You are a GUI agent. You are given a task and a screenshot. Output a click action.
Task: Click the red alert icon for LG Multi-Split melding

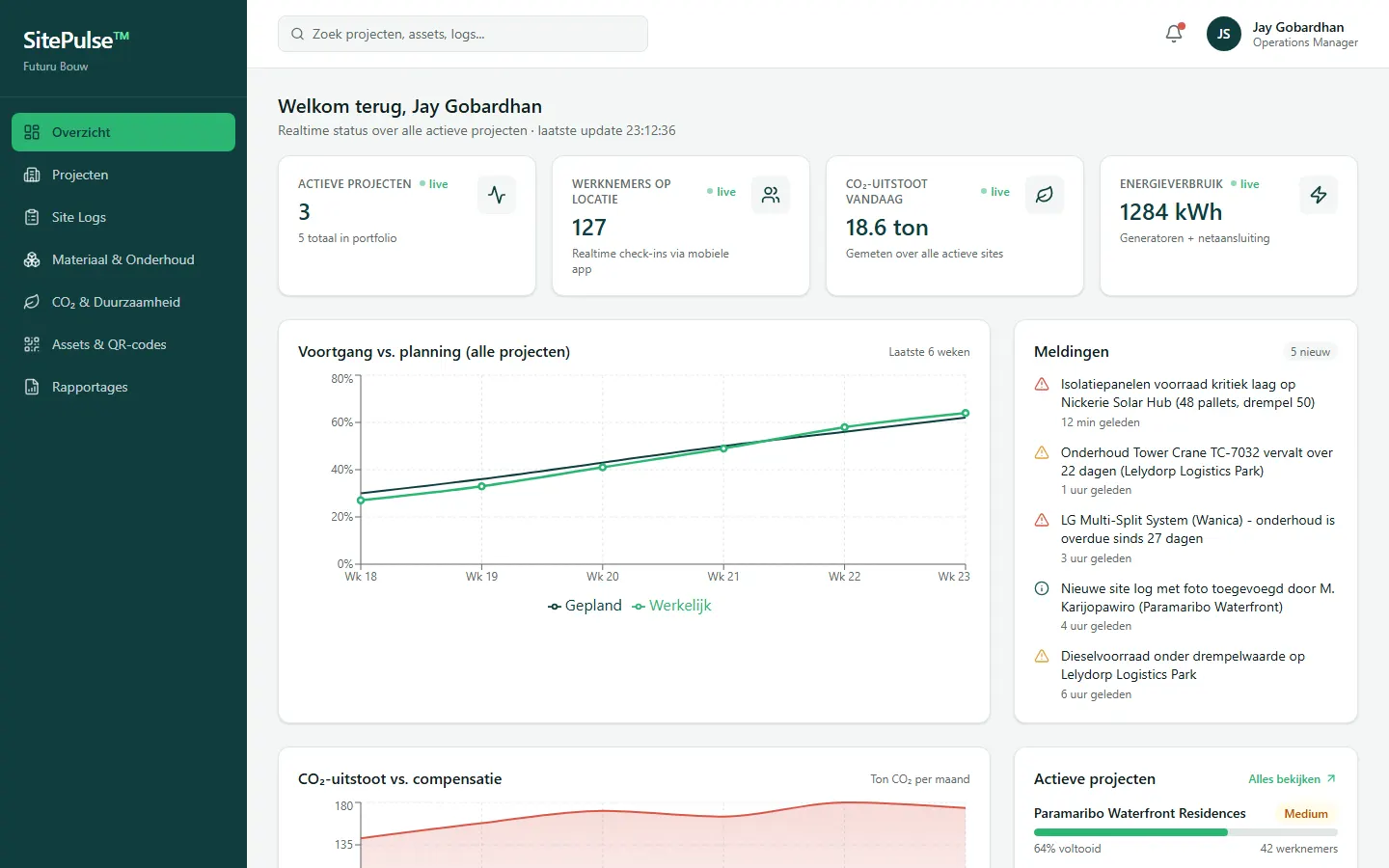pos(1042,520)
